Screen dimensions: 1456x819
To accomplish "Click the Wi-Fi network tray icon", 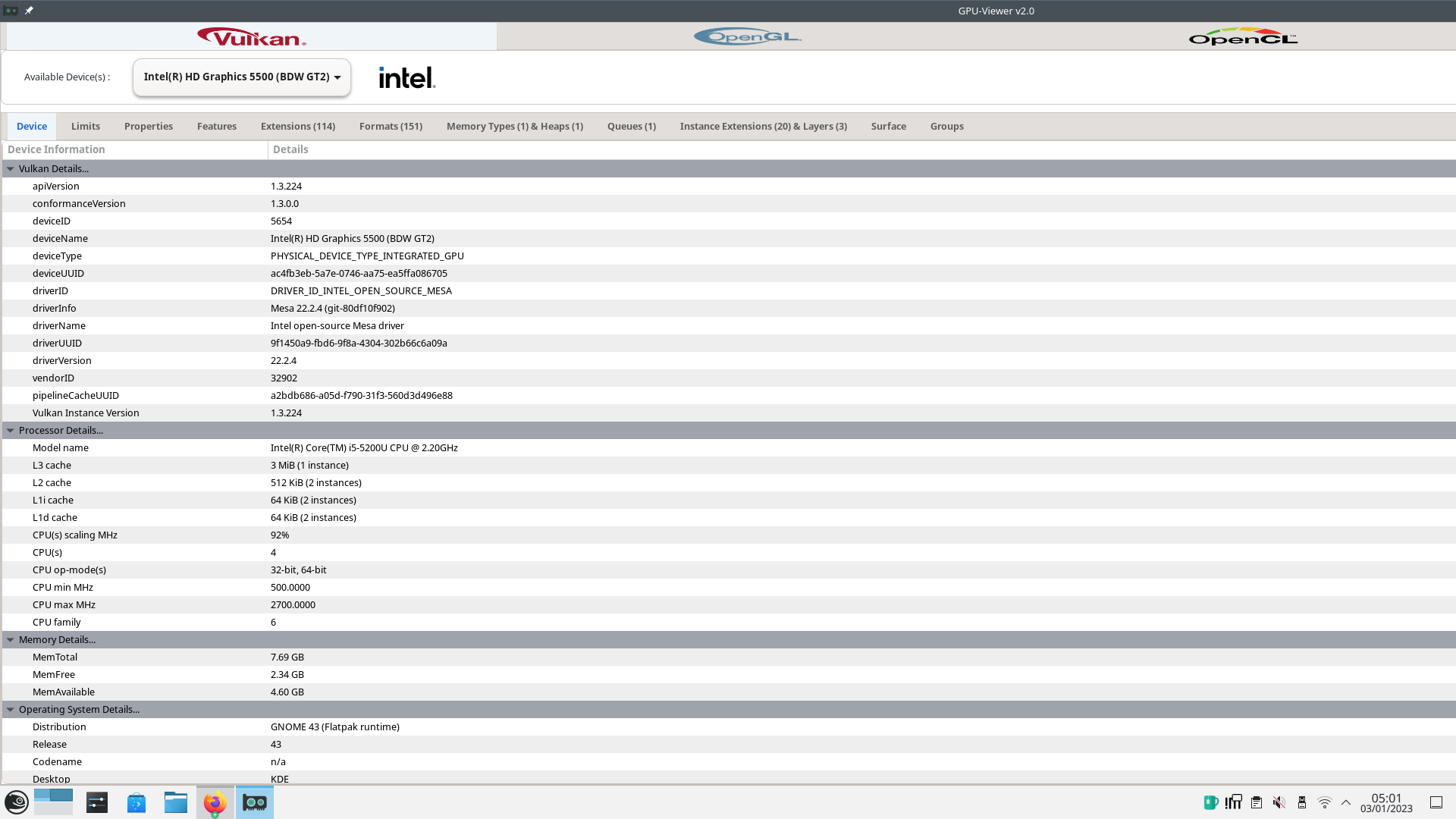I will 1324,802.
